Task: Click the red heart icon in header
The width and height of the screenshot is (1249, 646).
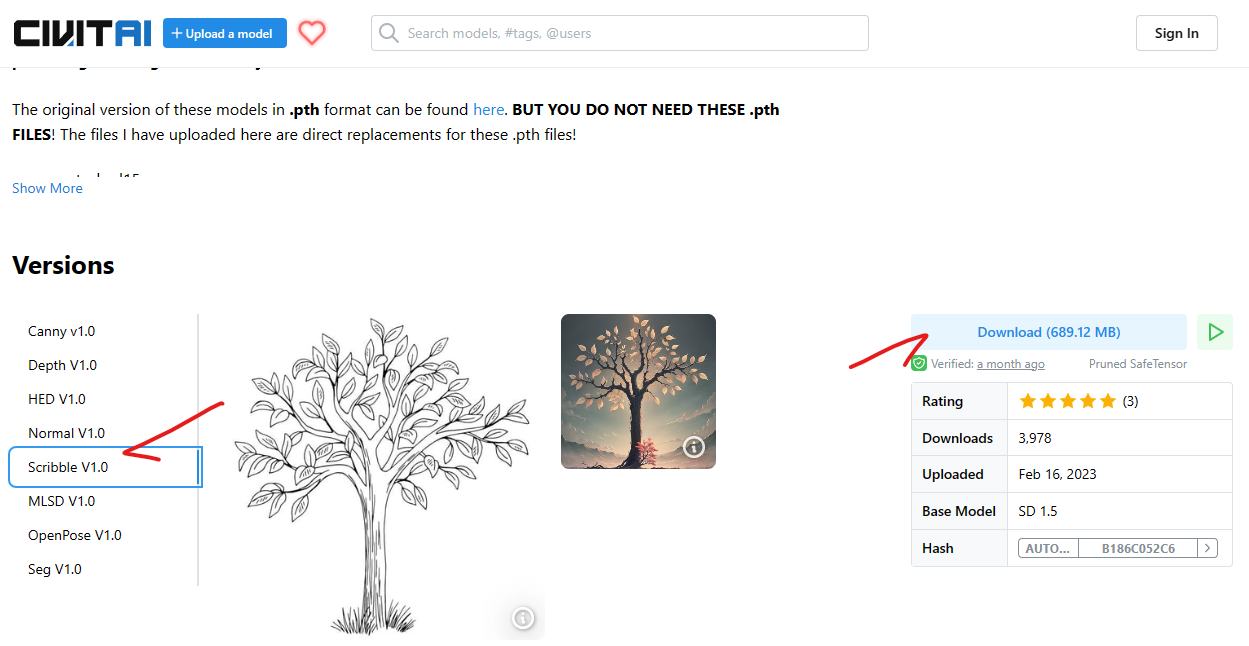Action: pos(312,33)
